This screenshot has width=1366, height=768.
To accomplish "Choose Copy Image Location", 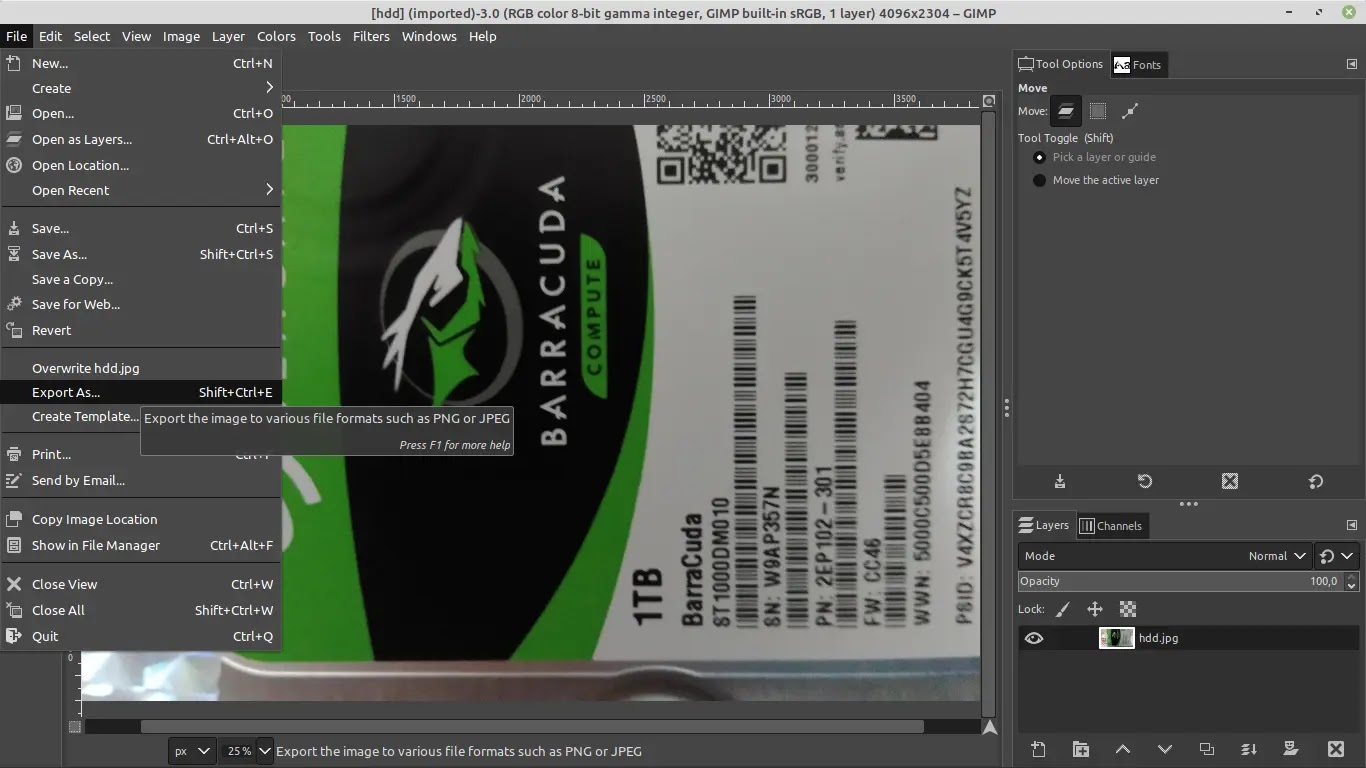I will (x=141, y=519).
